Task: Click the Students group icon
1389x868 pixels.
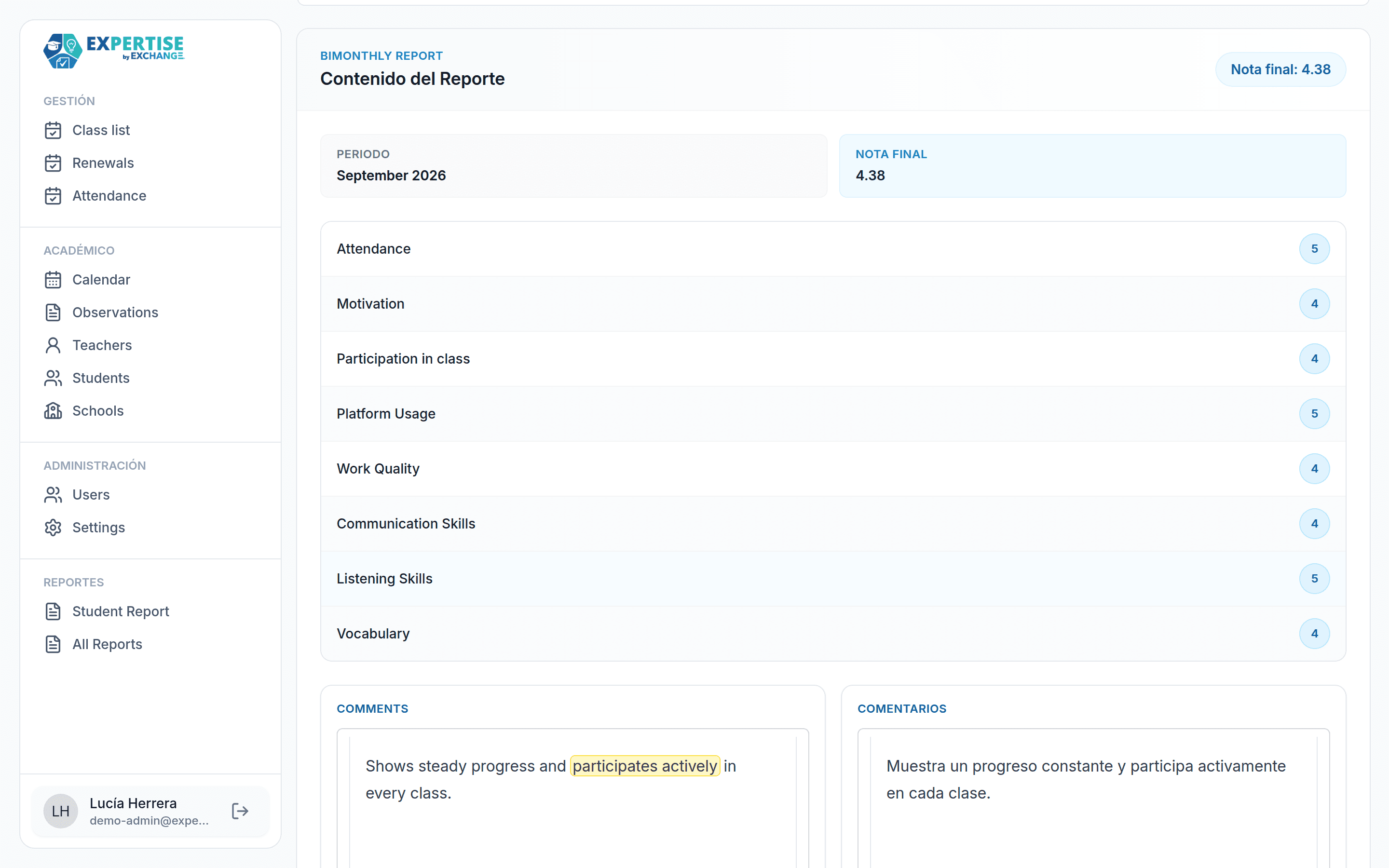Action: (x=53, y=378)
